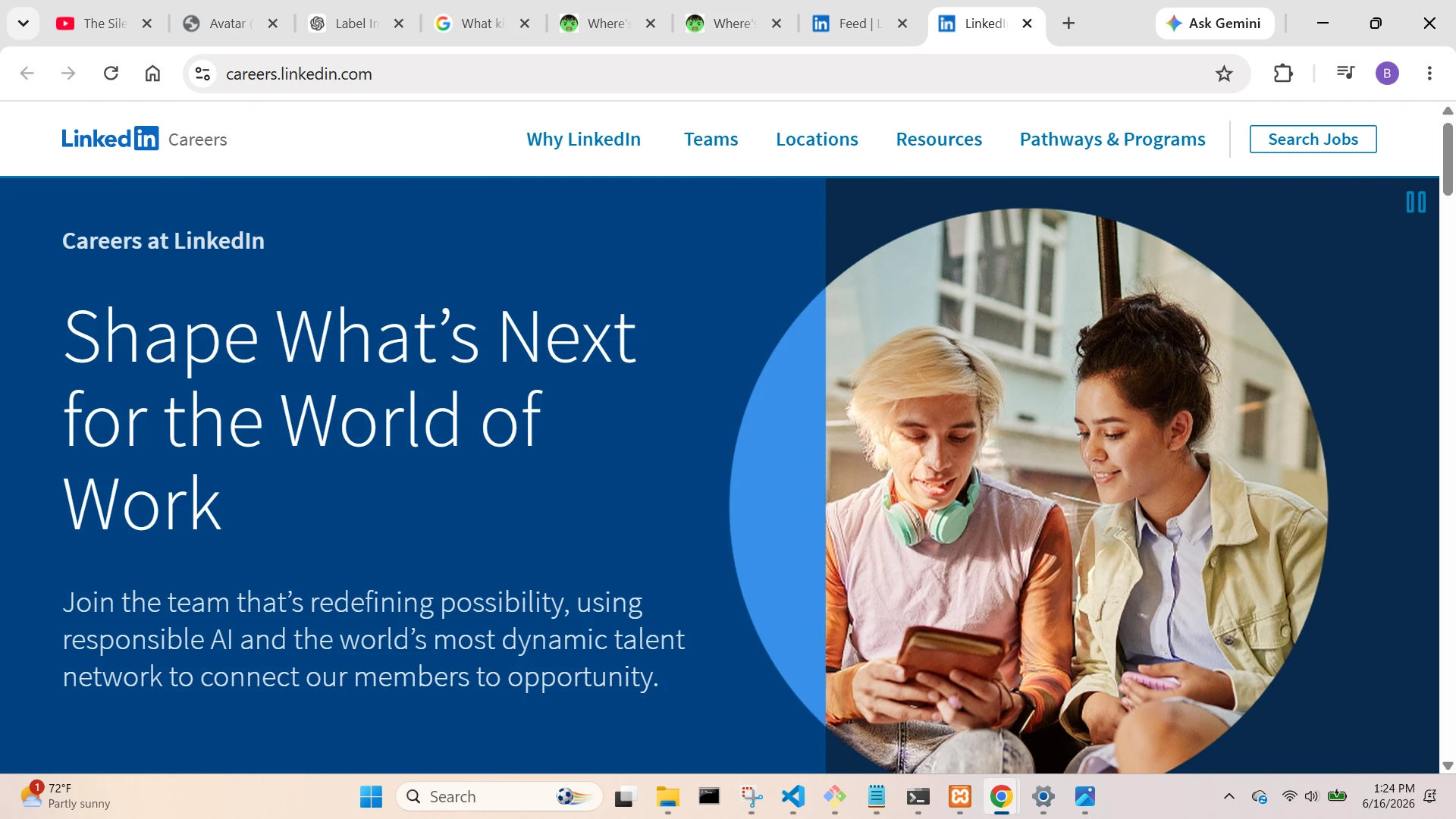The width and height of the screenshot is (1456, 819).
Task: Open the Teams navigation link
Action: (x=711, y=139)
